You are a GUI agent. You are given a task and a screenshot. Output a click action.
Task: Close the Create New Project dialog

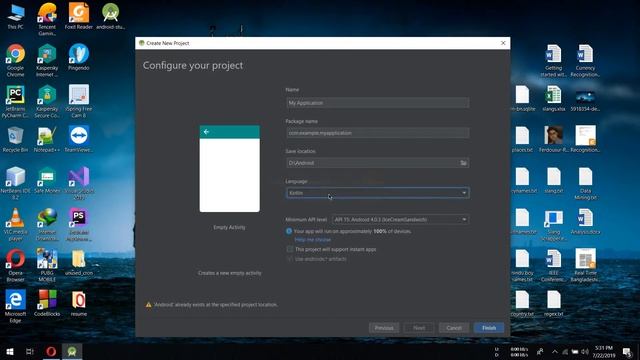tap(503, 43)
